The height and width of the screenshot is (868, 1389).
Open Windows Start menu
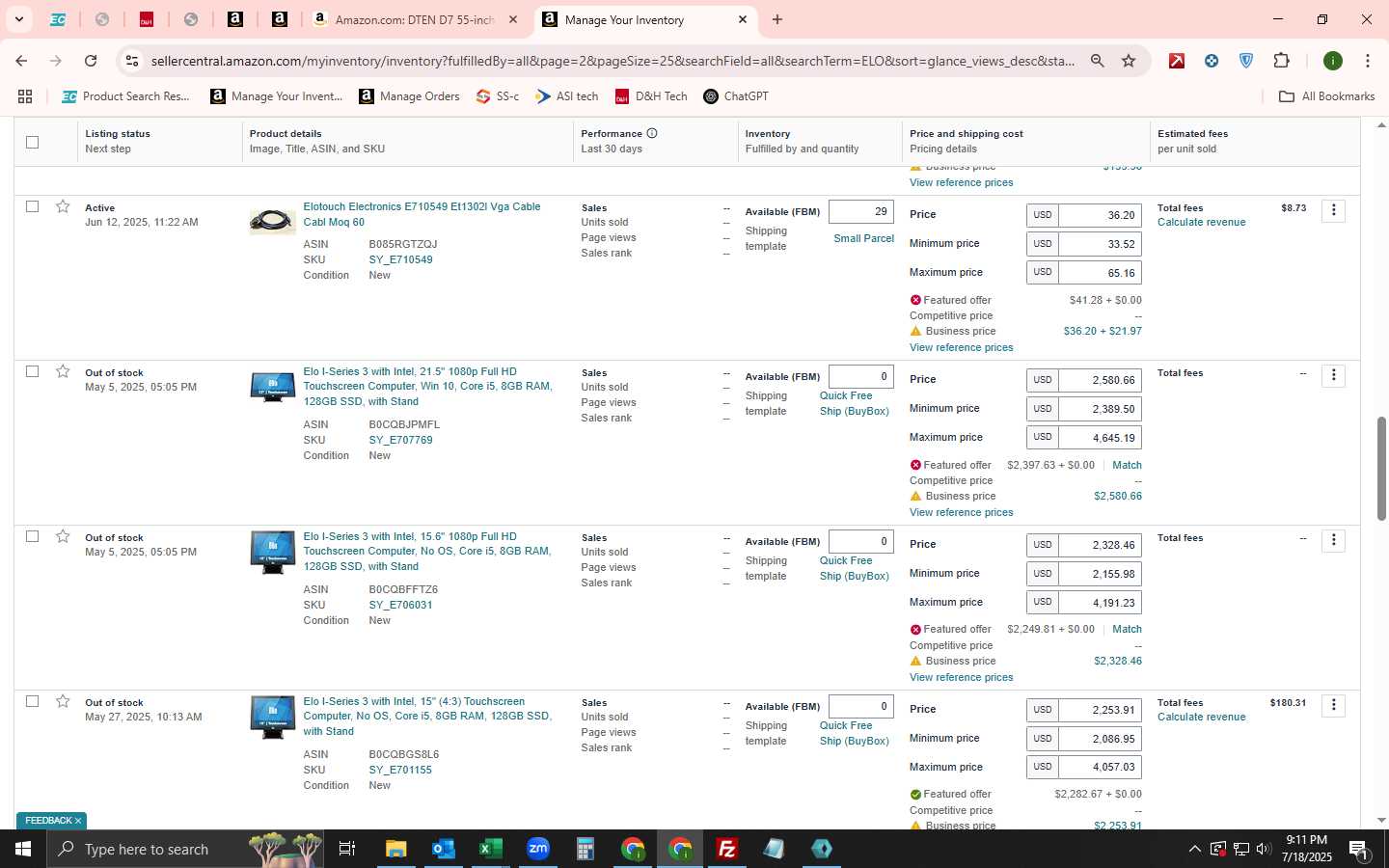pyautogui.click(x=23, y=849)
